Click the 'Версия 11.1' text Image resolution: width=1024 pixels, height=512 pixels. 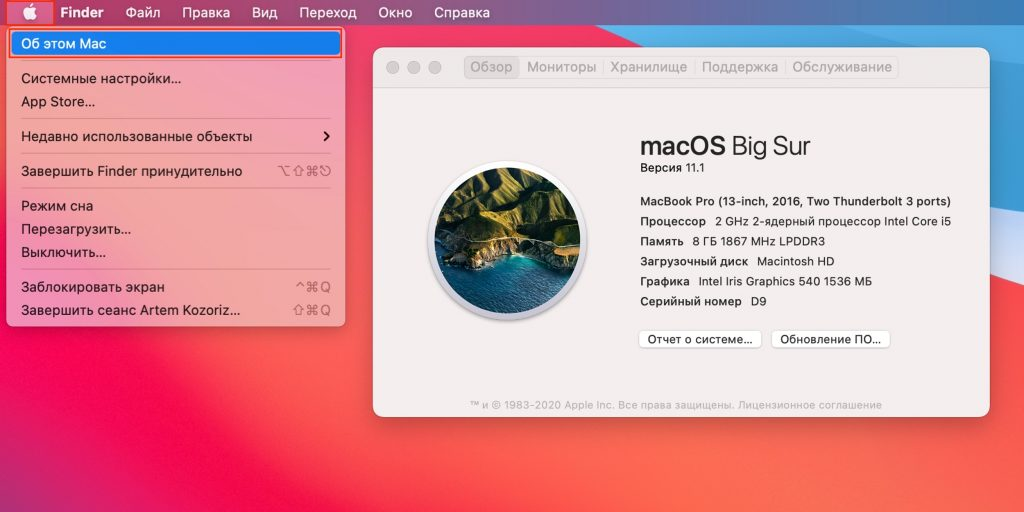[x=672, y=168]
